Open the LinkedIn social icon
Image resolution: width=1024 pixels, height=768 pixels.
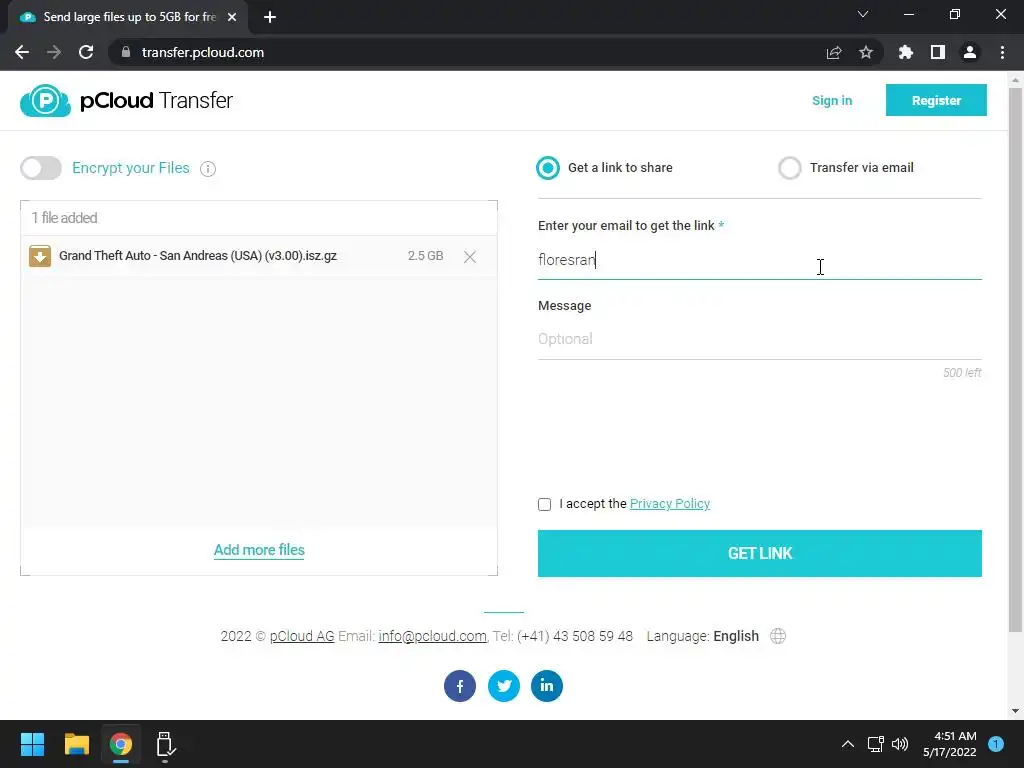(x=547, y=686)
